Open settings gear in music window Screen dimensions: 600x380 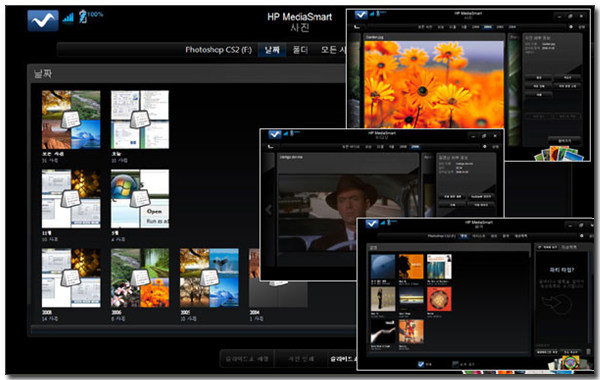[582, 236]
